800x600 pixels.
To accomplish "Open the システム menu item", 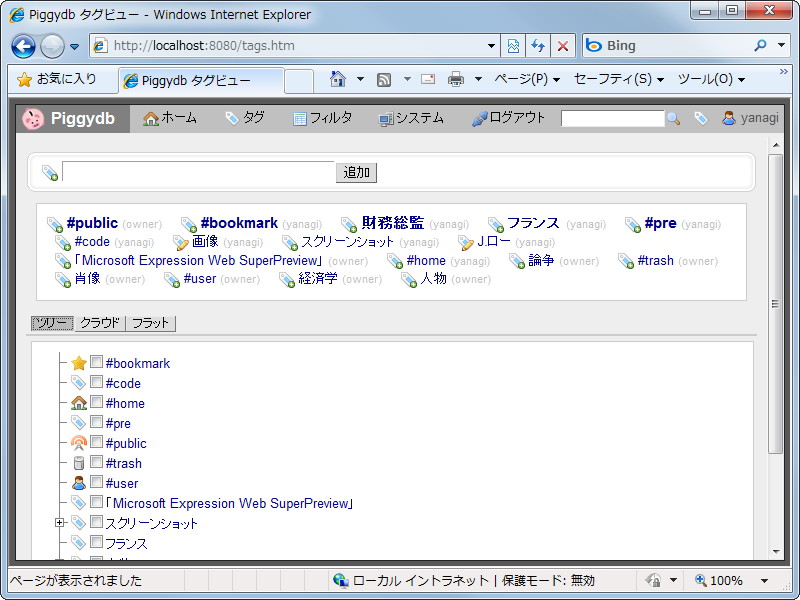I will (411, 118).
